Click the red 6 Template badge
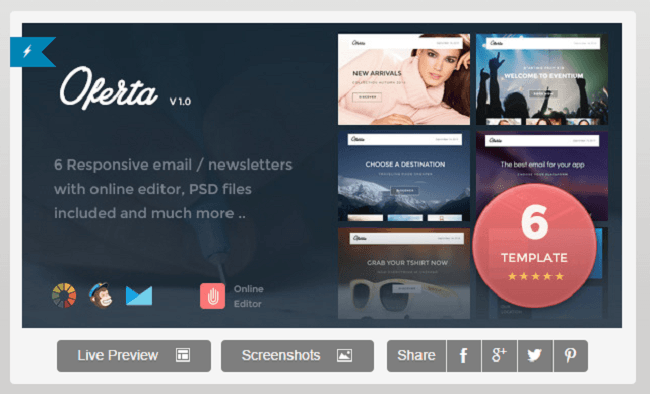The image size is (650, 394). pos(534,246)
